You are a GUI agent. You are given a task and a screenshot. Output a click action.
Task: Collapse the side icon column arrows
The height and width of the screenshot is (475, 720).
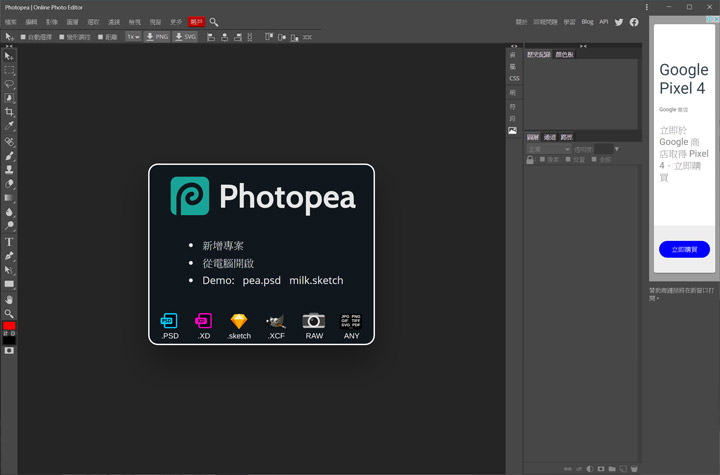coord(514,46)
